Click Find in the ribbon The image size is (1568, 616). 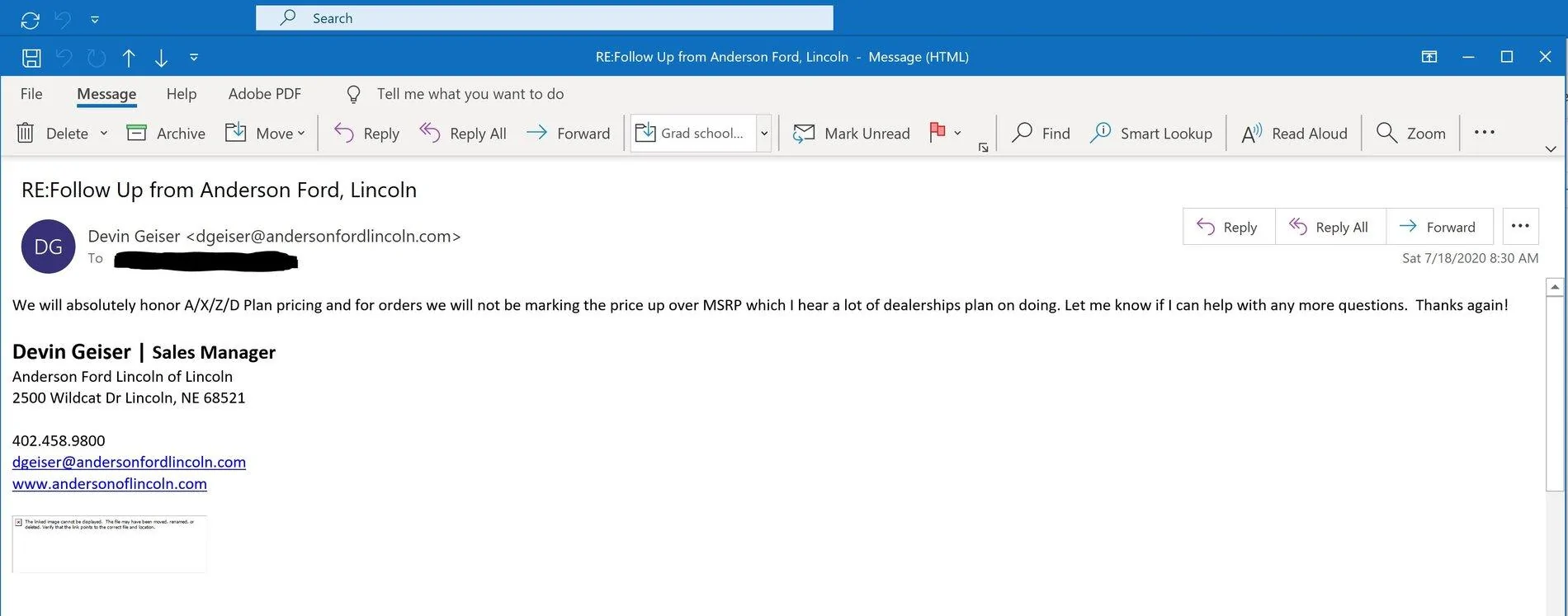tap(1041, 133)
